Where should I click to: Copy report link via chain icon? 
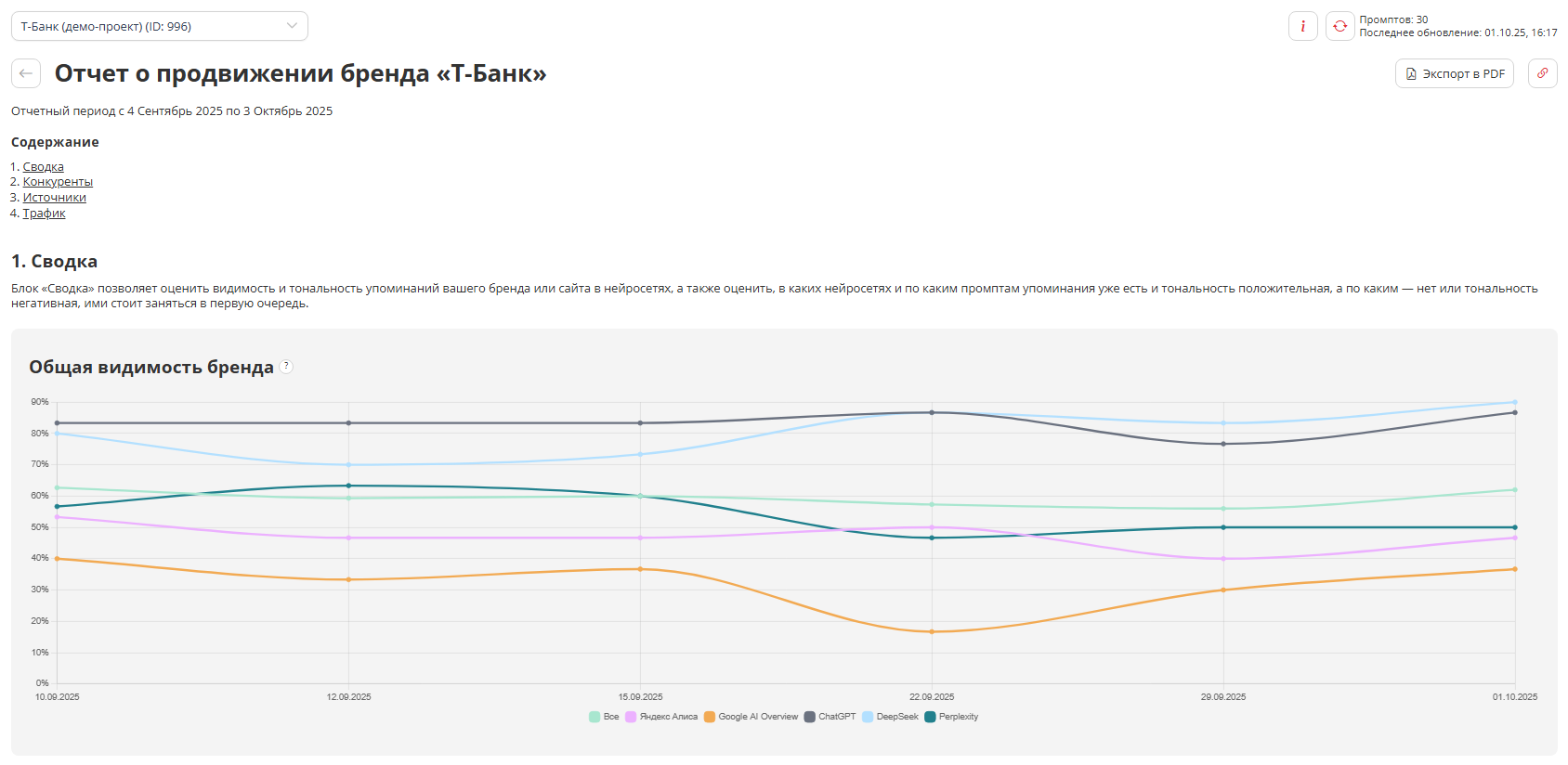coord(1542,73)
